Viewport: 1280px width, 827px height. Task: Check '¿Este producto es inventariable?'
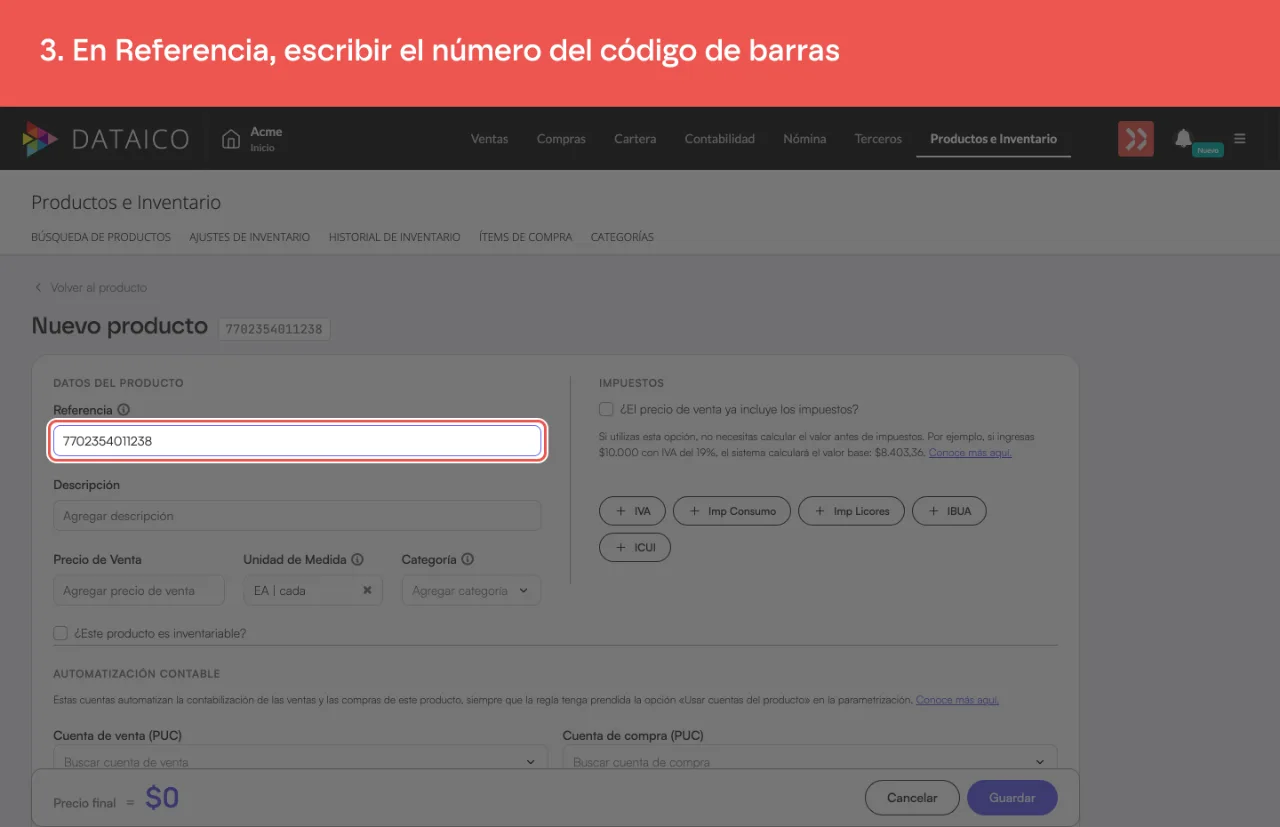pyautogui.click(x=60, y=633)
